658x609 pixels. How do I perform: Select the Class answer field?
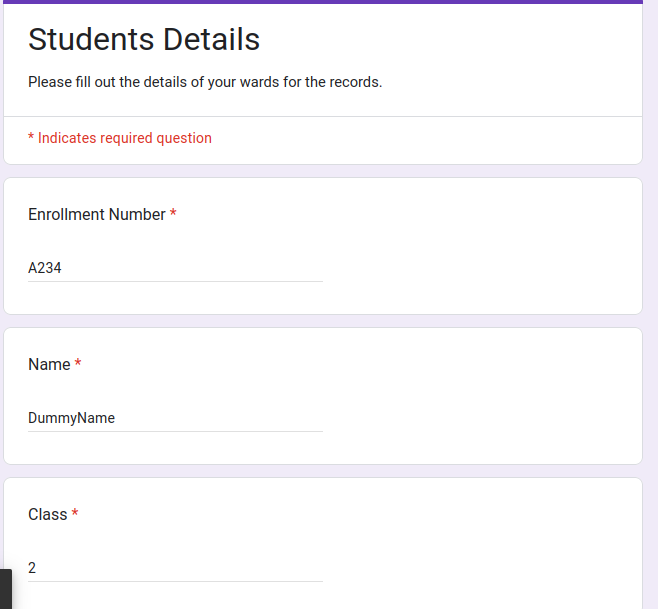pyautogui.click(x=175, y=568)
